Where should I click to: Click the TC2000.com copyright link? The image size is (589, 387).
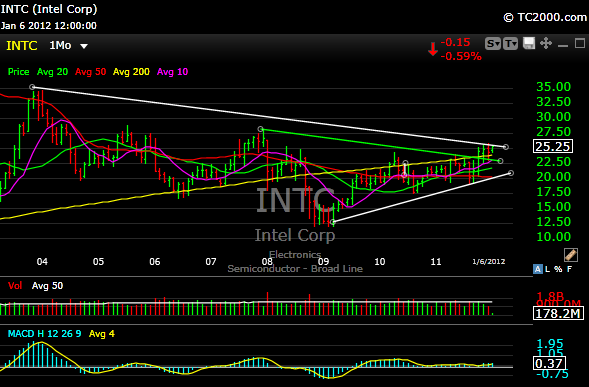tap(545, 17)
